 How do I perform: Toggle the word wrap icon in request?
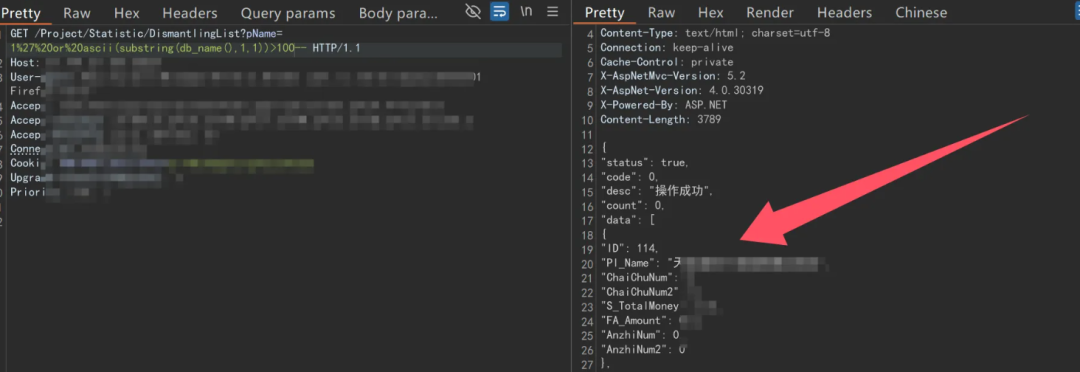click(499, 12)
